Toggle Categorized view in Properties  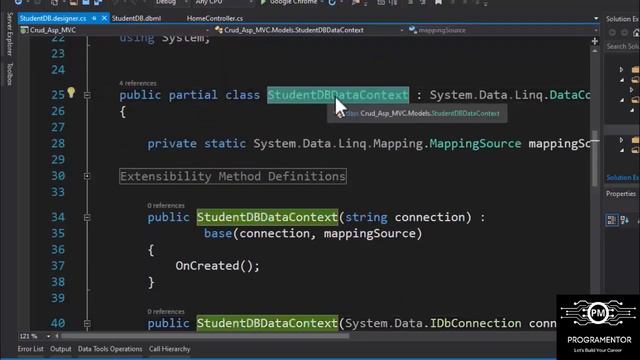point(612,220)
